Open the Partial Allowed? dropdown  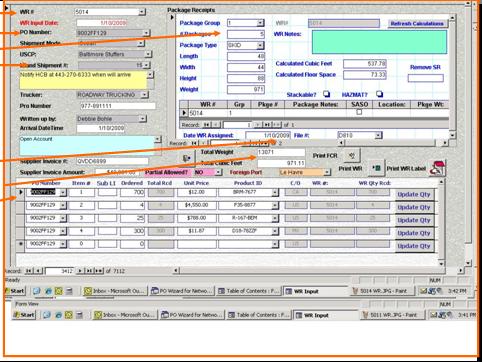coord(218,172)
